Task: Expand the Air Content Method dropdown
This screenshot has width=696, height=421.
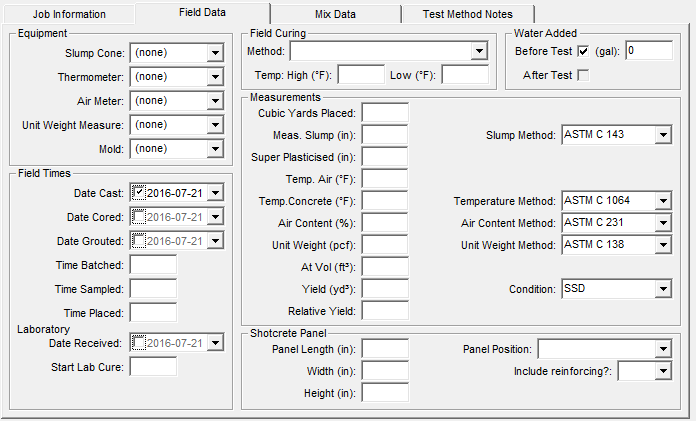Action: 662,223
